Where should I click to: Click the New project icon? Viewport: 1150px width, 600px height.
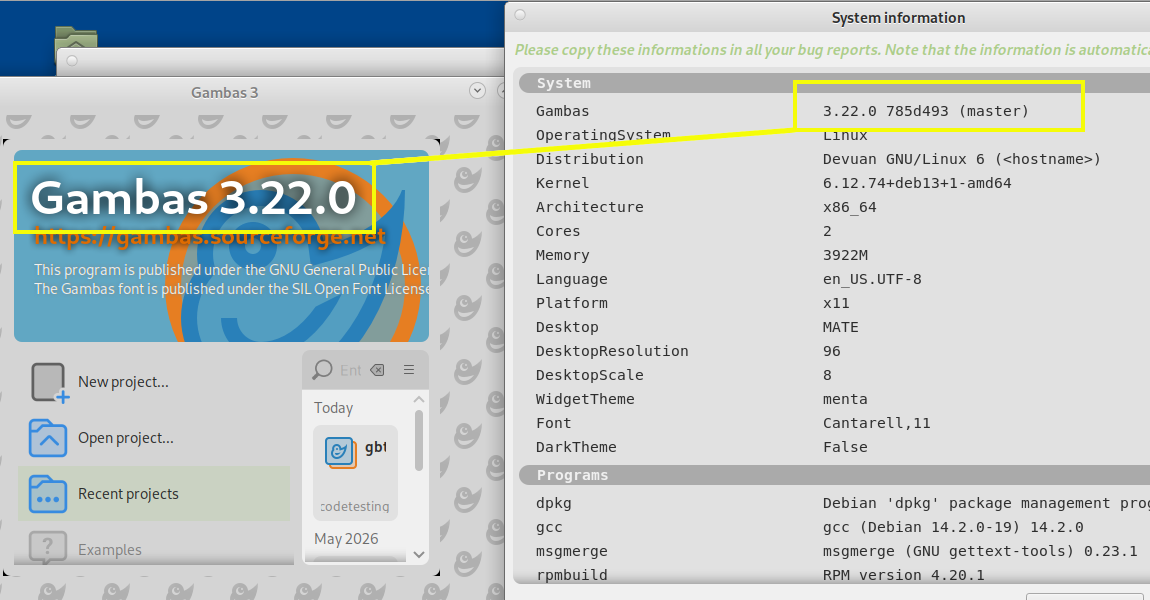(50, 382)
